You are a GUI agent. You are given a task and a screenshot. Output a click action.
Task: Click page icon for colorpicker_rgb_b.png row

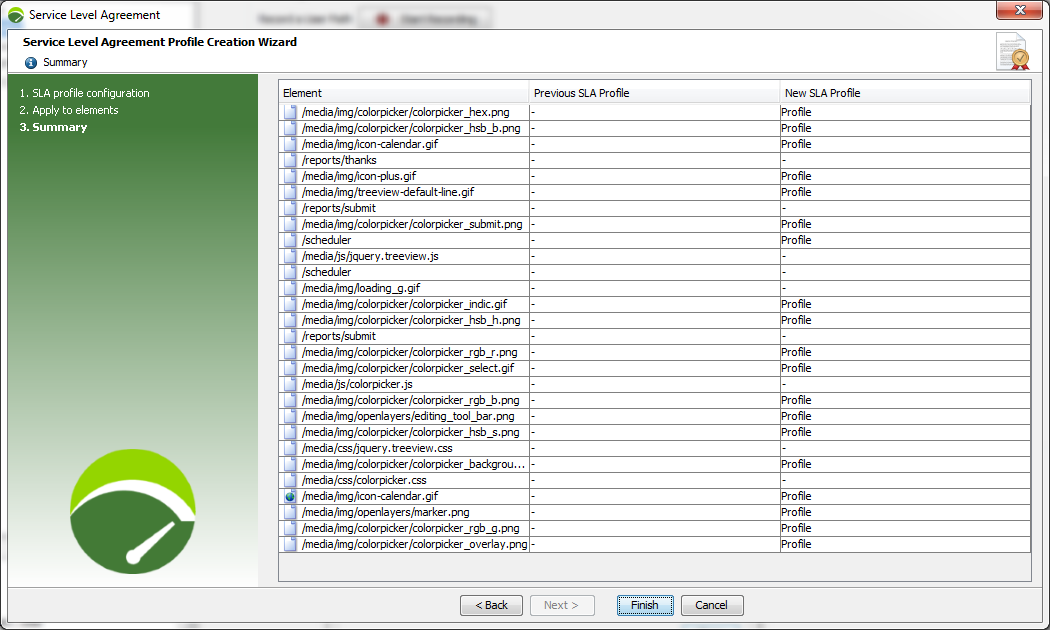pyautogui.click(x=290, y=400)
